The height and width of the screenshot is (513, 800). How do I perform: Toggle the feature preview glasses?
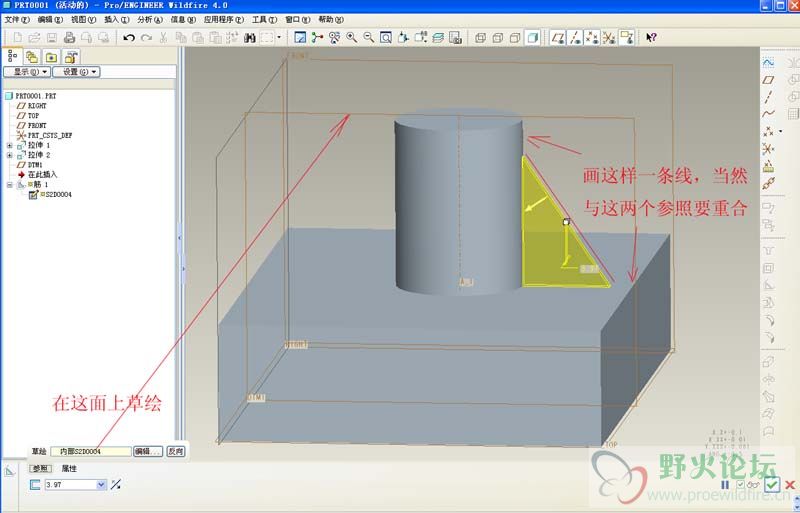753,484
